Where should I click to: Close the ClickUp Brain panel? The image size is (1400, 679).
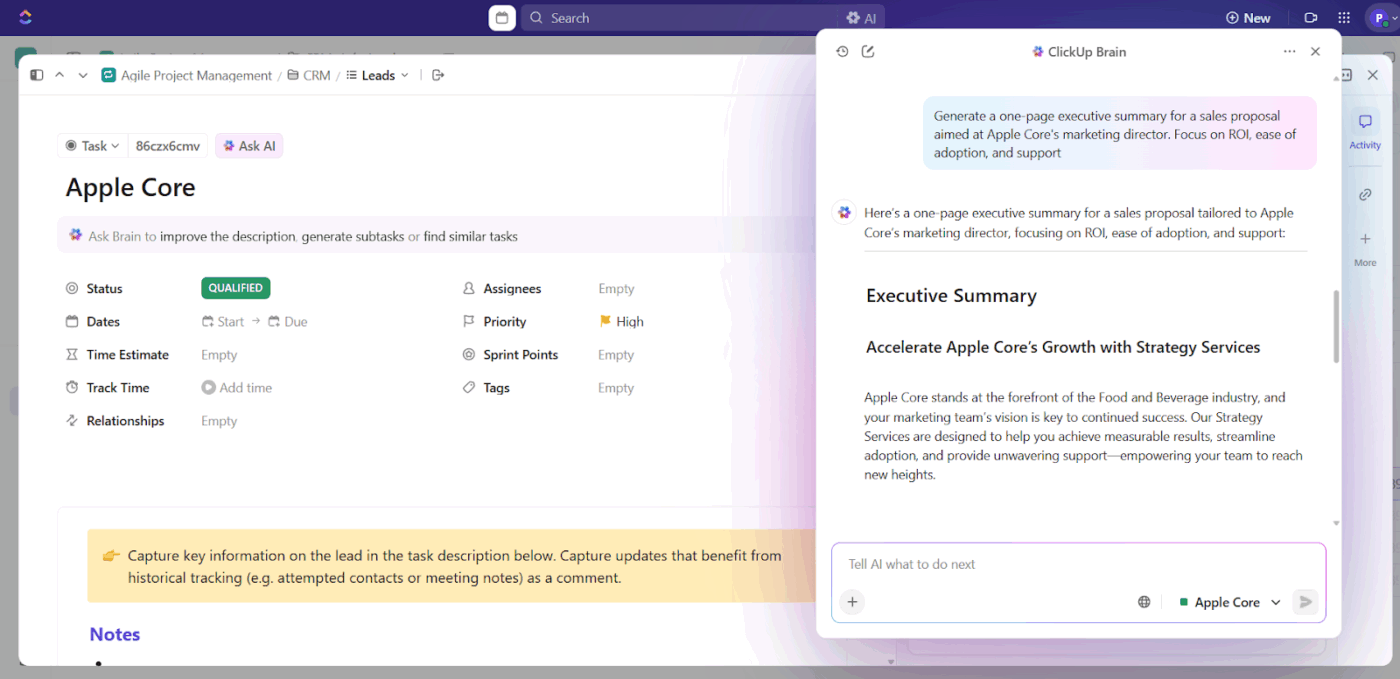point(1316,52)
